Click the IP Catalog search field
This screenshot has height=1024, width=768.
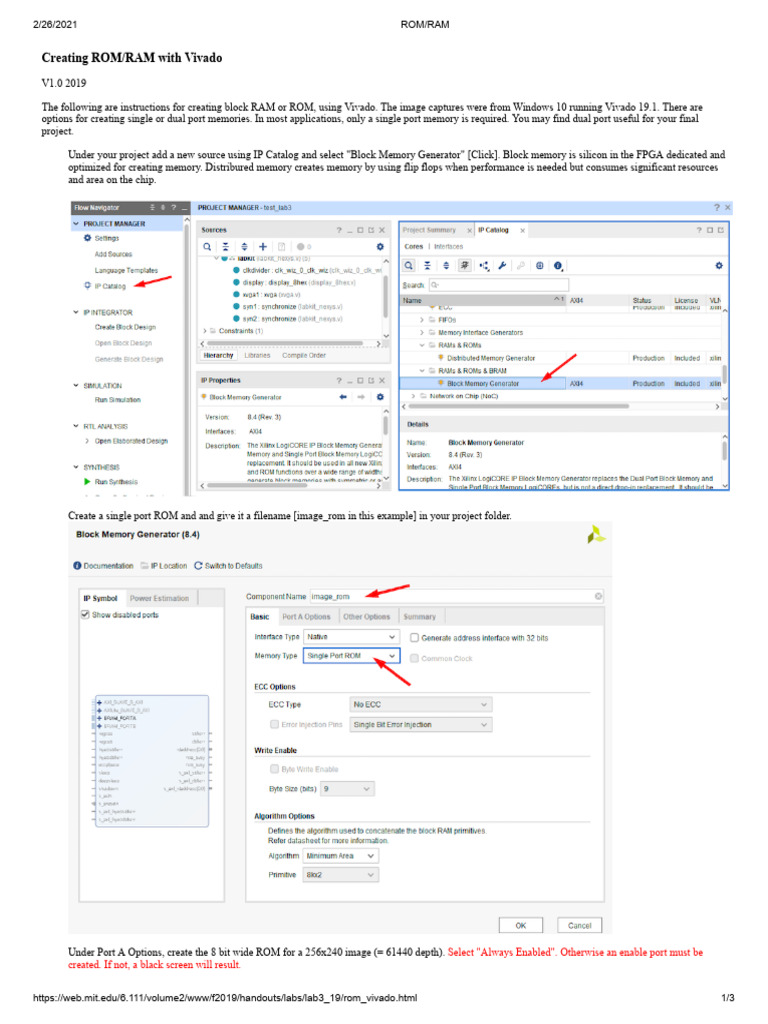(499, 285)
